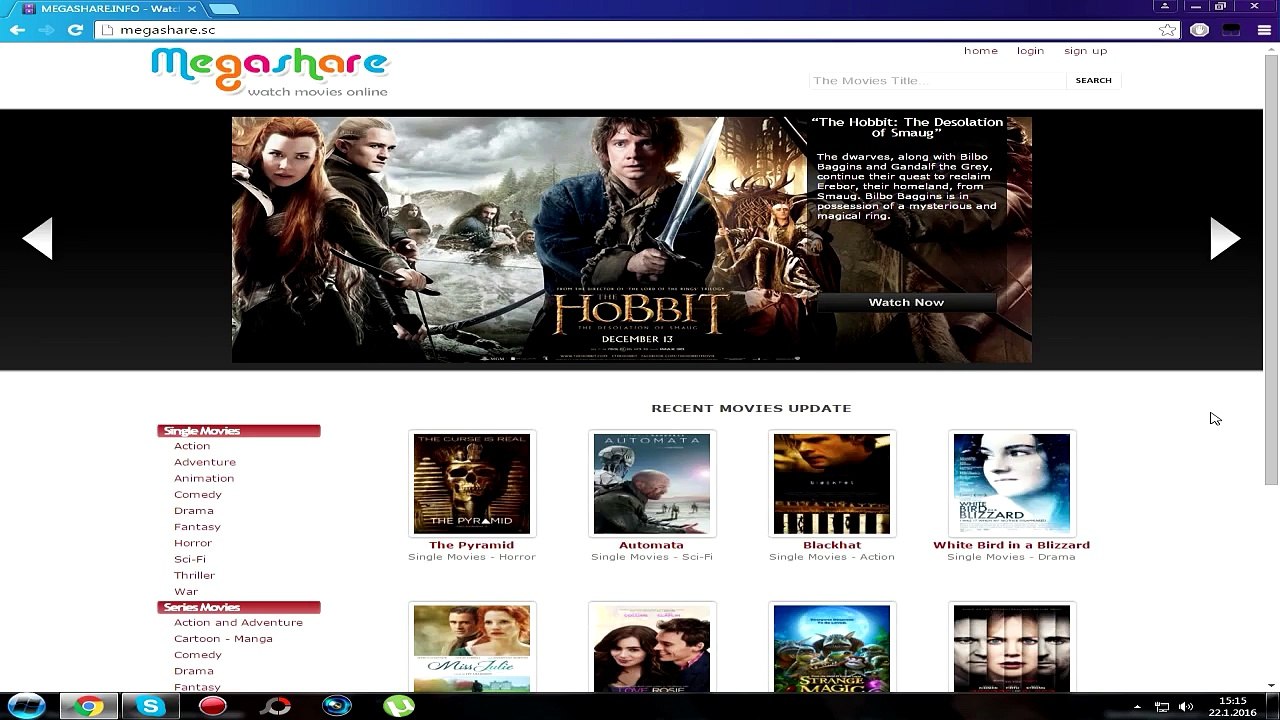Show the previous featured movie slide
The height and width of the screenshot is (720, 1280).
click(x=38, y=239)
